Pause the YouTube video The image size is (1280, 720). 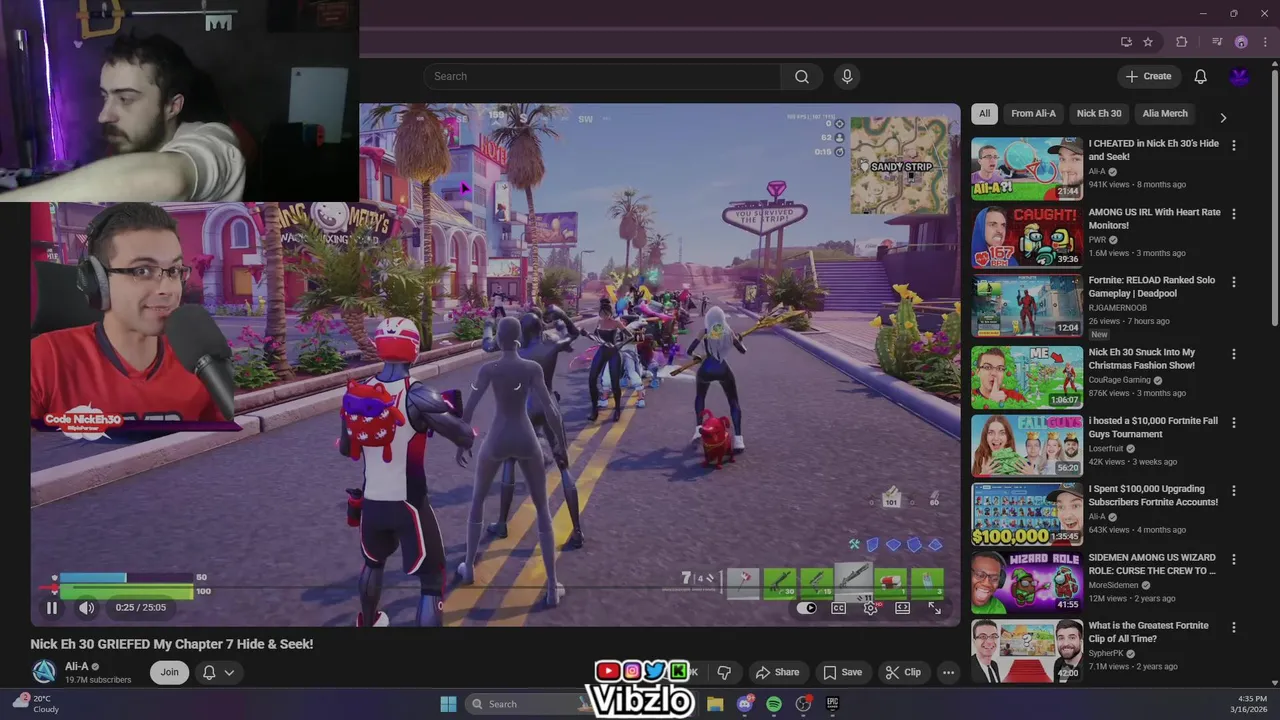point(52,607)
